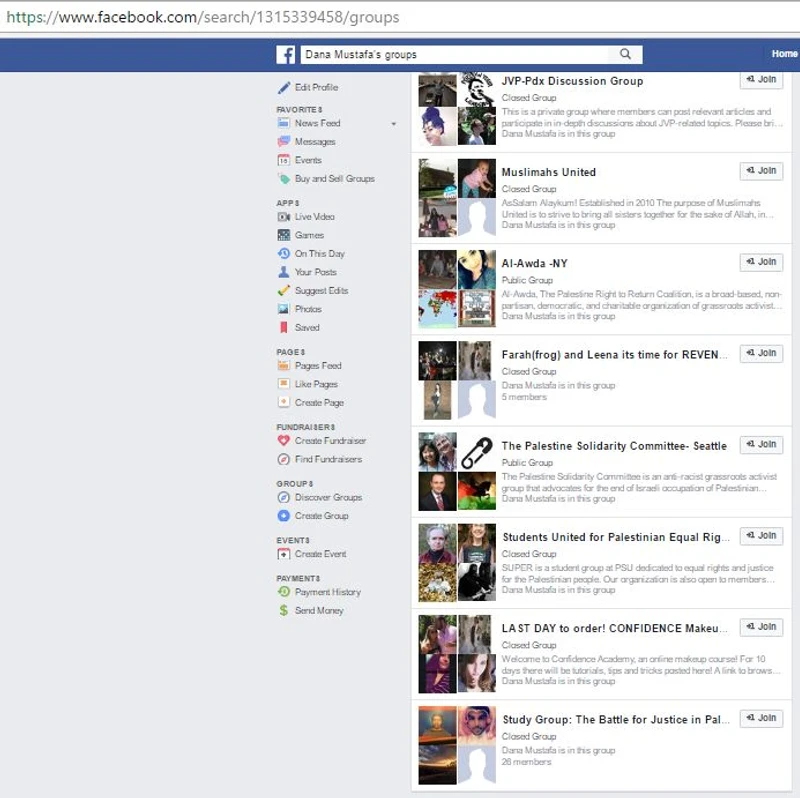The image size is (800, 798).
Task: Click "5 members" under Farah(frog) group
Action: coord(524,397)
